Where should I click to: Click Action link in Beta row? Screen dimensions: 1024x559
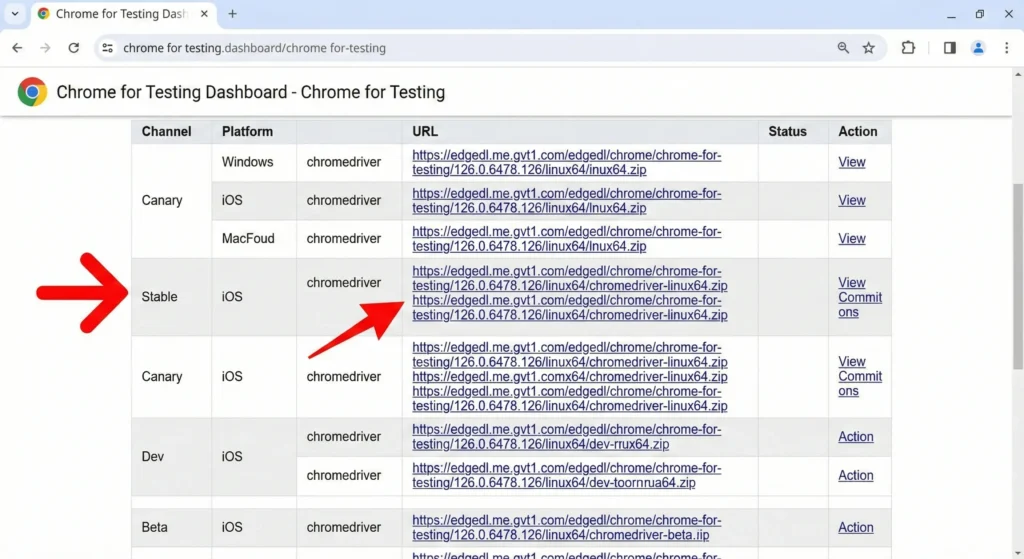tap(856, 527)
